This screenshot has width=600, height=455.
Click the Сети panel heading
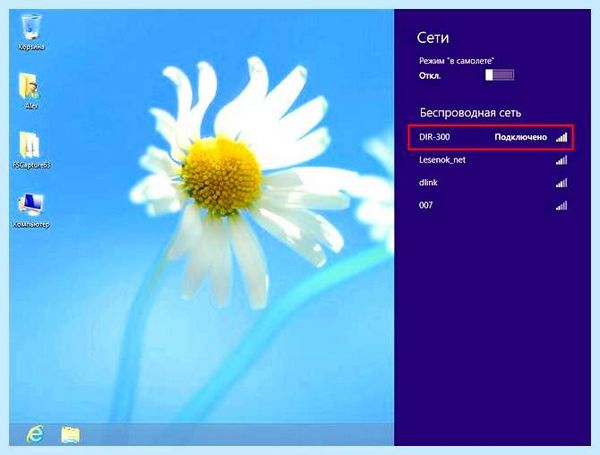click(433, 38)
